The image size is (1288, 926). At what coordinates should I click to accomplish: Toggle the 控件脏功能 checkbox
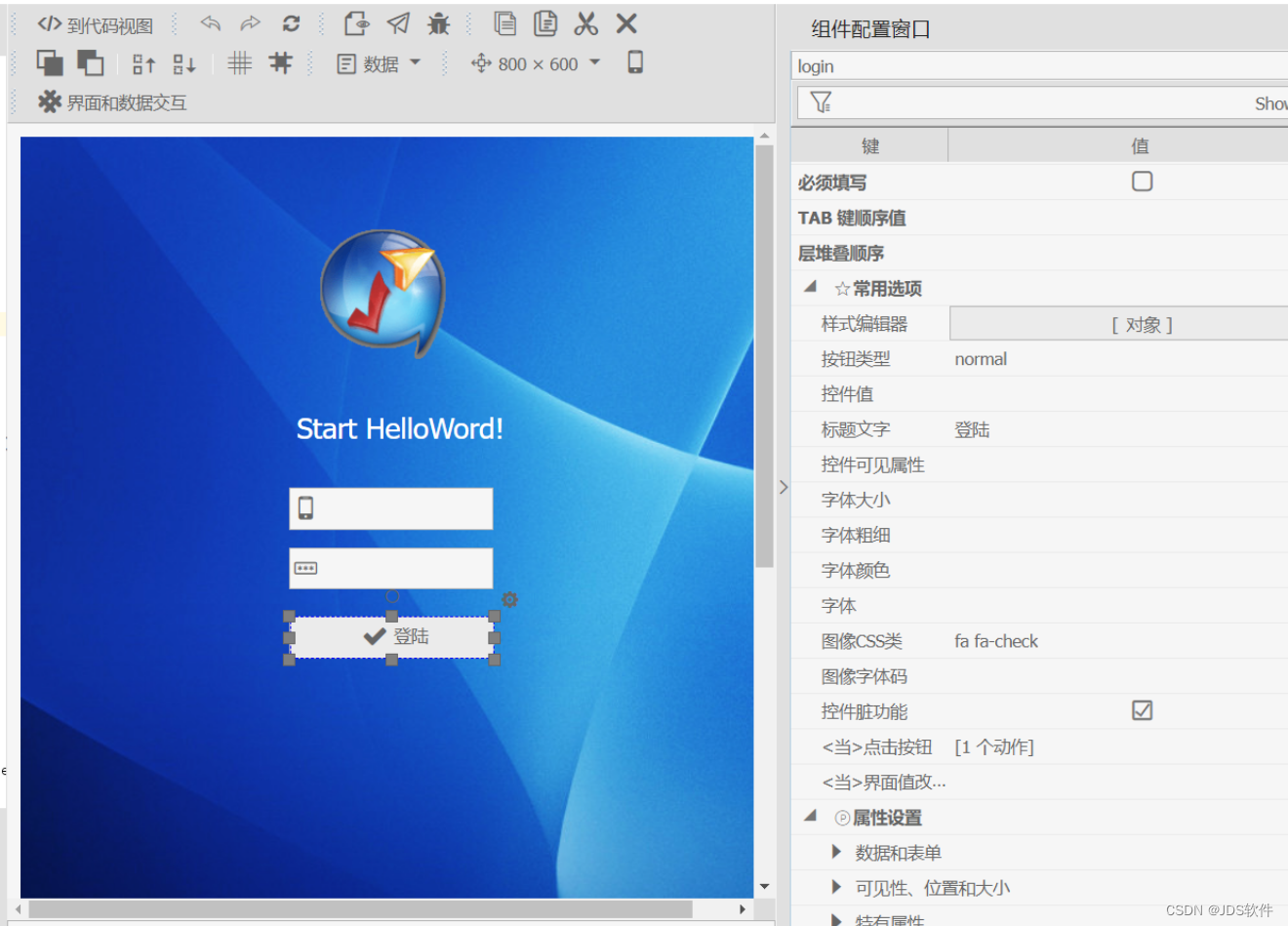coord(1142,710)
